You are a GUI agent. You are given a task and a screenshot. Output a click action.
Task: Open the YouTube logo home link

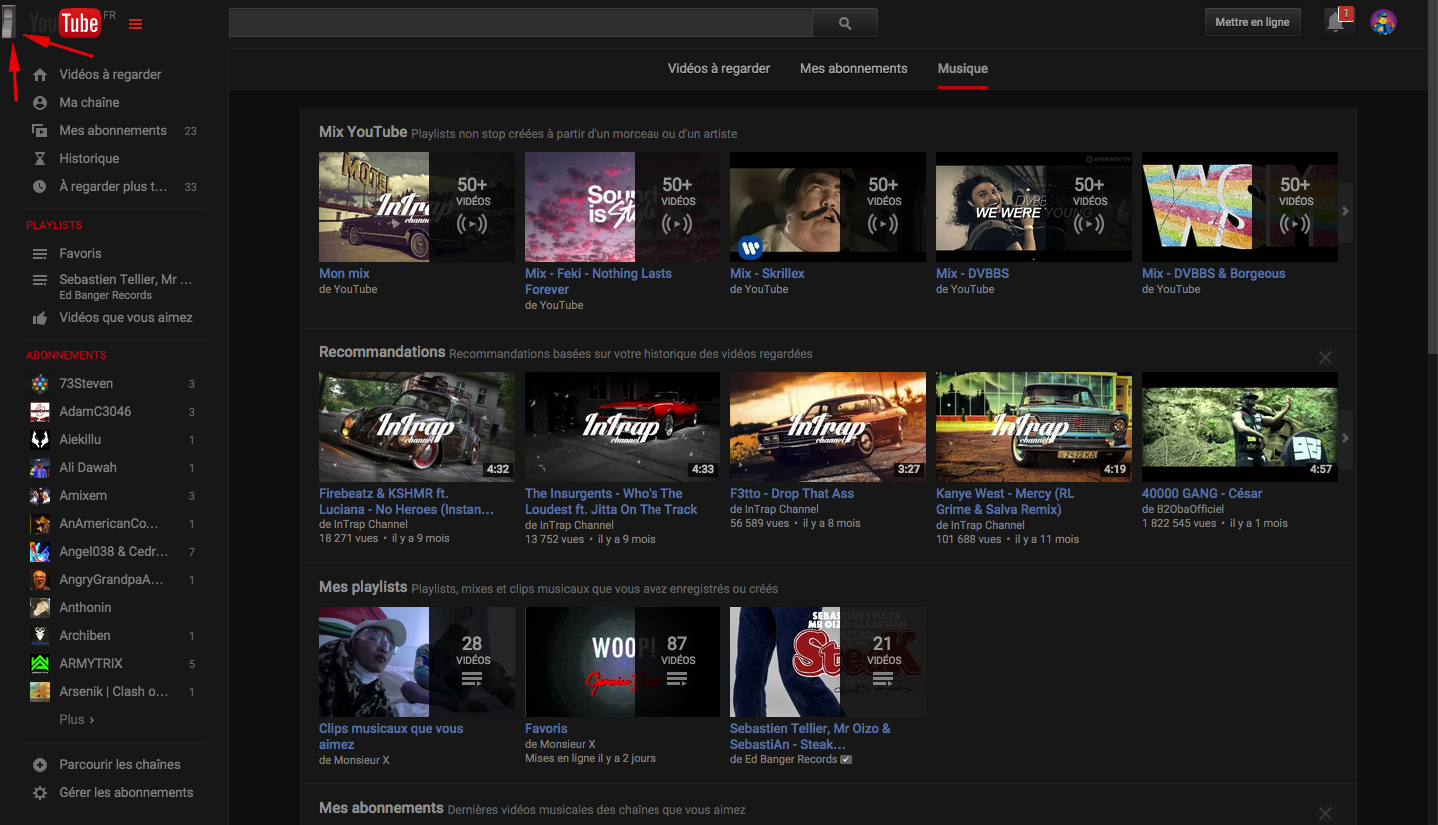click(x=64, y=22)
